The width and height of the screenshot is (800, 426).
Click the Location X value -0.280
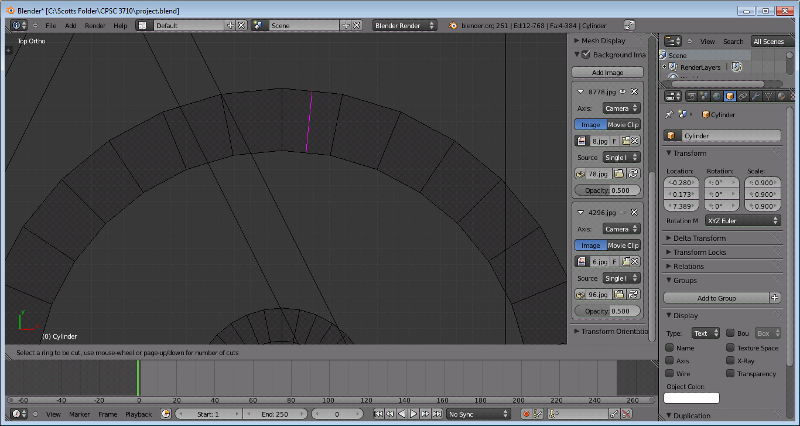[x=681, y=182]
